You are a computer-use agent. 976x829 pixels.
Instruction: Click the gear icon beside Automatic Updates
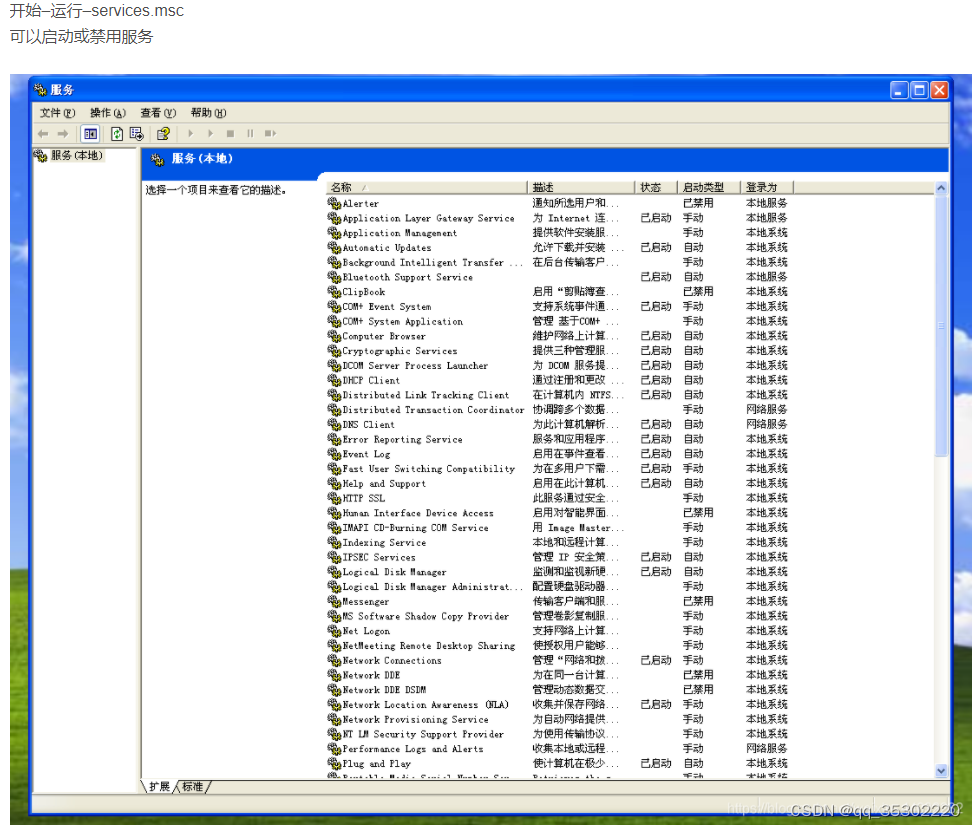(334, 248)
